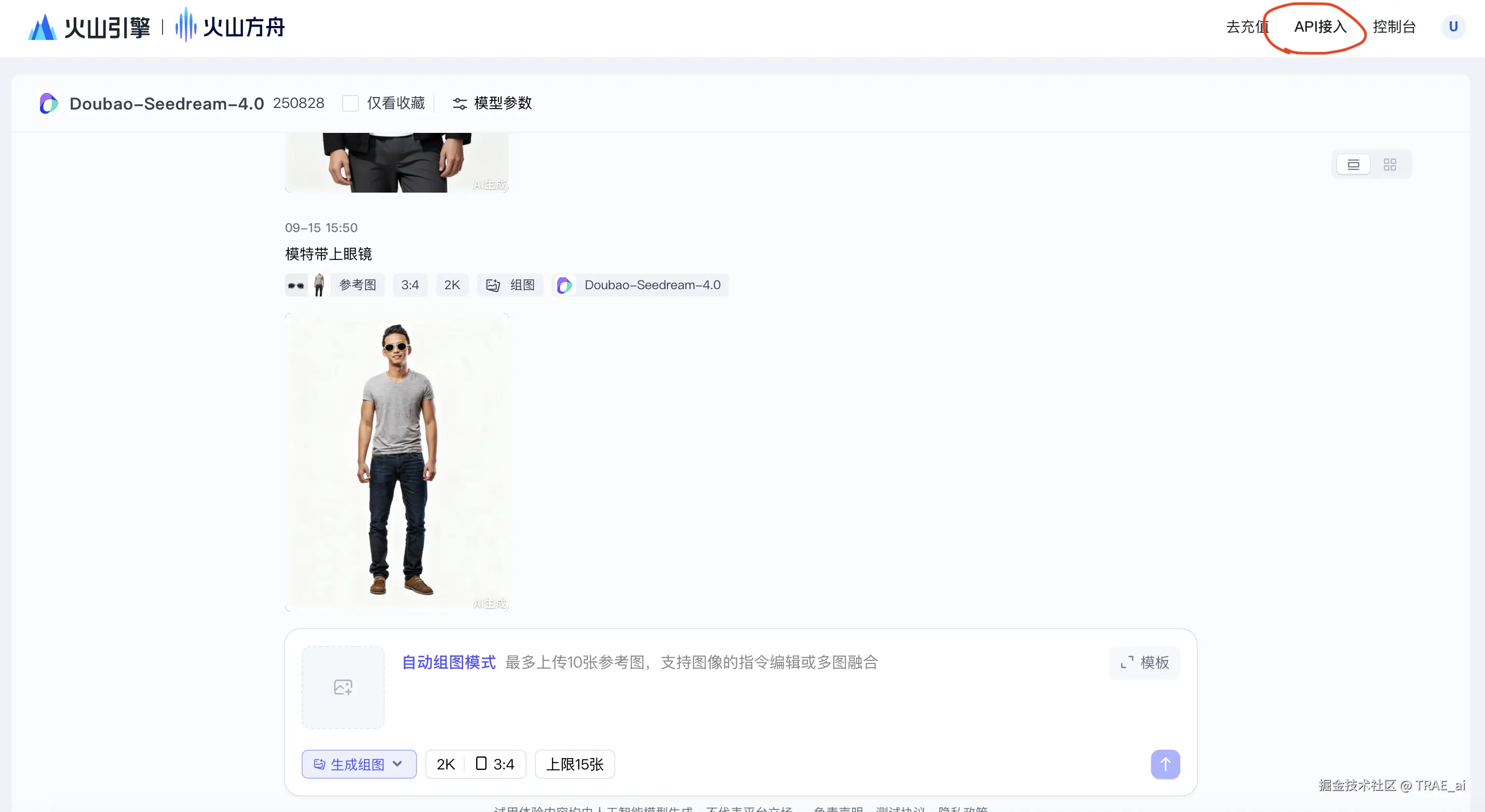
Task: Switch to grid view layout icon
Action: click(1390, 165)
